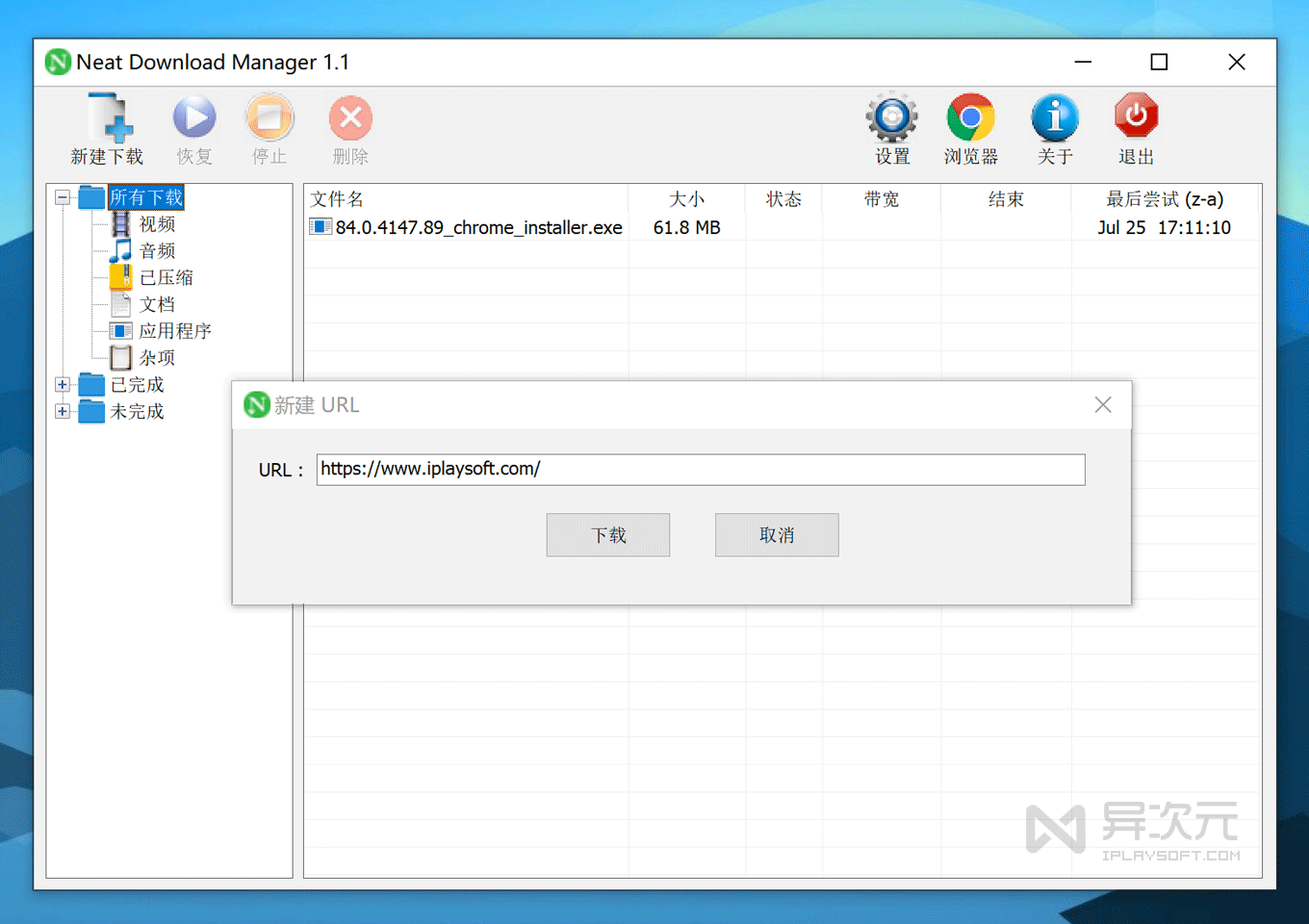Select the Video (视频) category
The height and width of the screenshot is (924, 1309).
coord(156,224)
